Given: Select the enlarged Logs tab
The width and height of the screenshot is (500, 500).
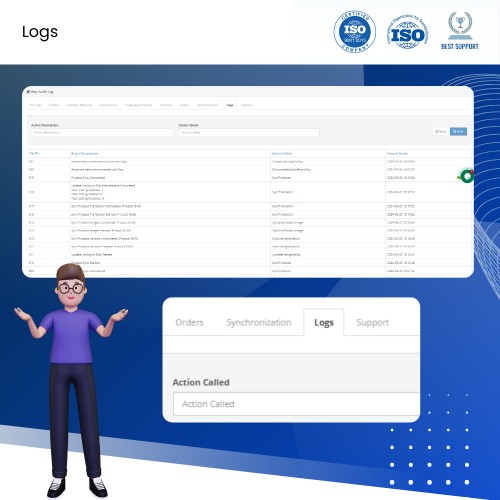Looking at the screenshot, I should tap(324, 322).
